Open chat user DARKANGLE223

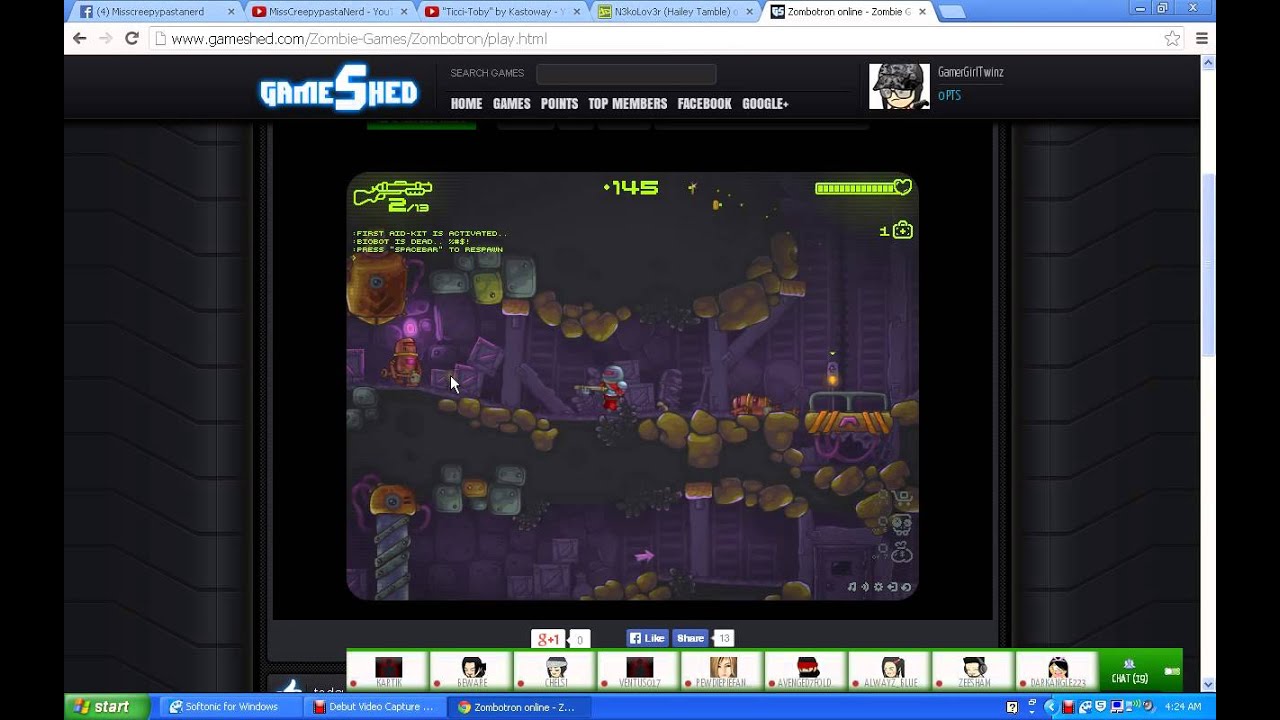coord(1057,671)
